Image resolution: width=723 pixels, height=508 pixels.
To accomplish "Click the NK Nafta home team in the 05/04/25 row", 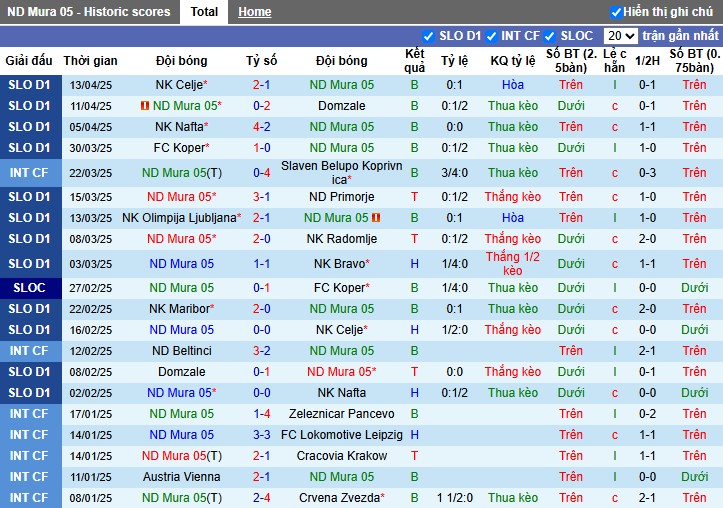I will click(x=179, y=127).
